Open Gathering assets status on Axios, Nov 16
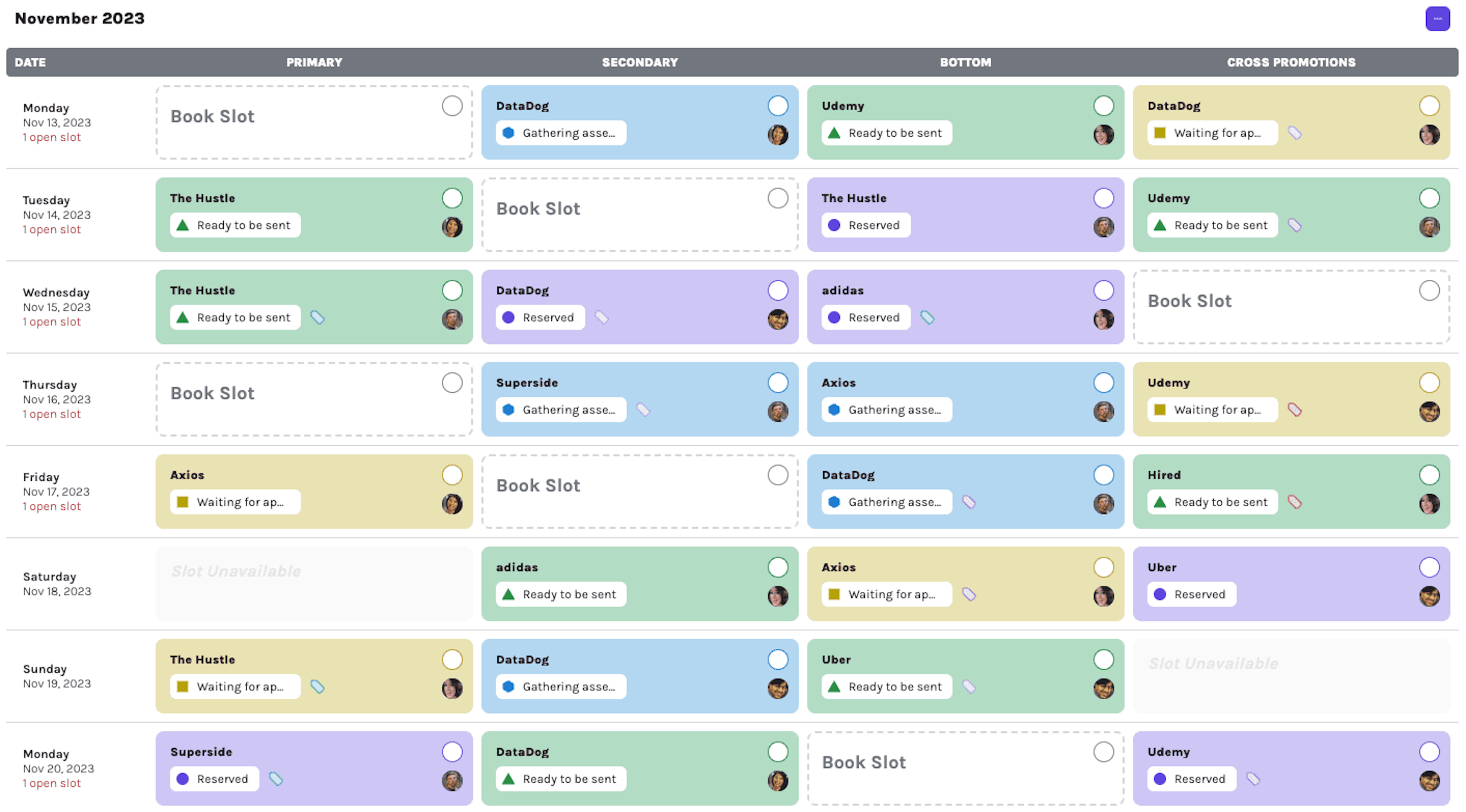 pos(886,409)
